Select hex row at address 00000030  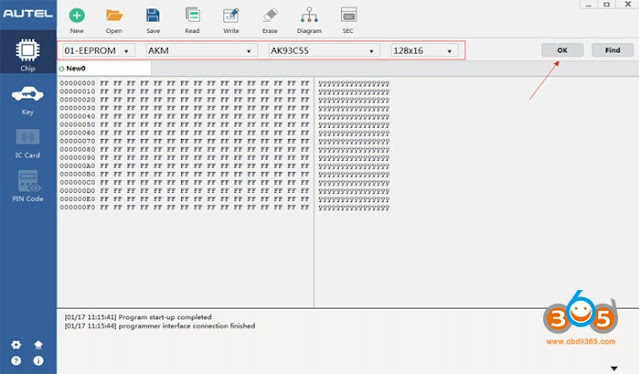[x=184, y=108]
